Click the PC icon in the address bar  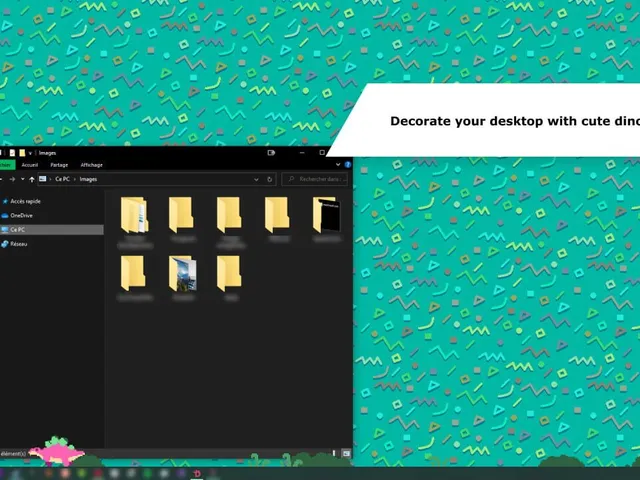[43, 179]
